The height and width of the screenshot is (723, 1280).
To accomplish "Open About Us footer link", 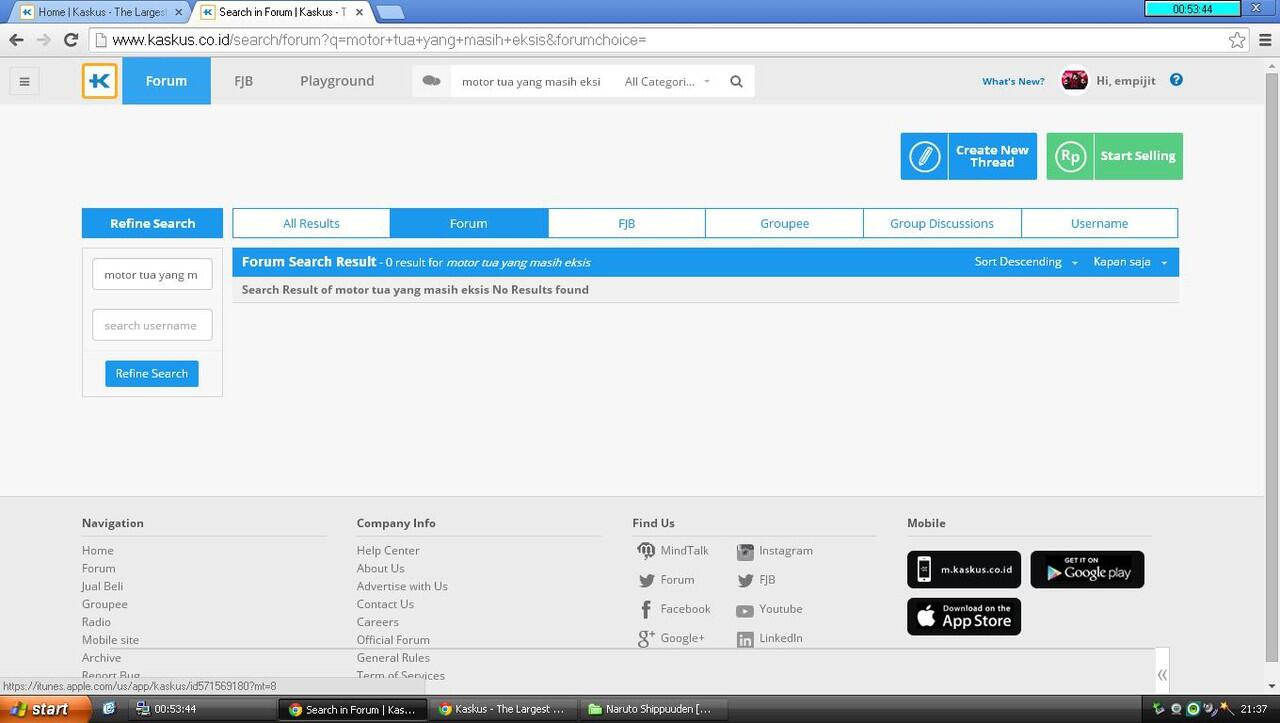I will click(x=380, y=568).
